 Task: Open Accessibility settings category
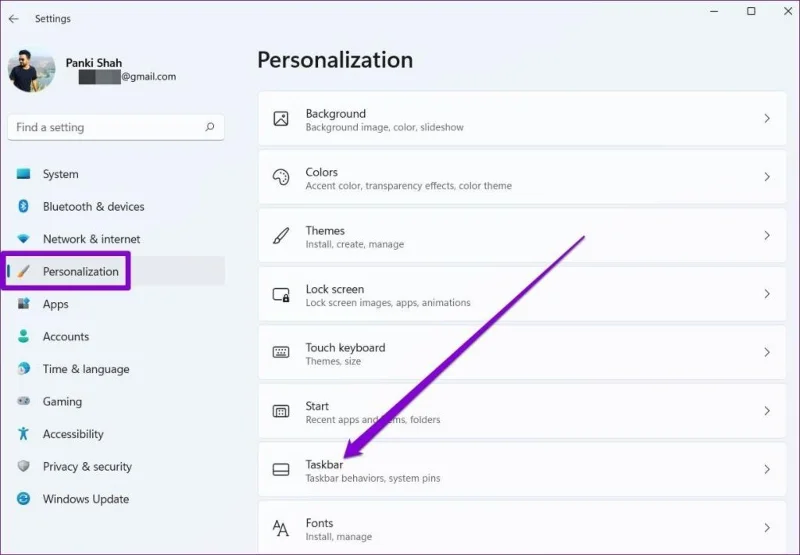116,434
